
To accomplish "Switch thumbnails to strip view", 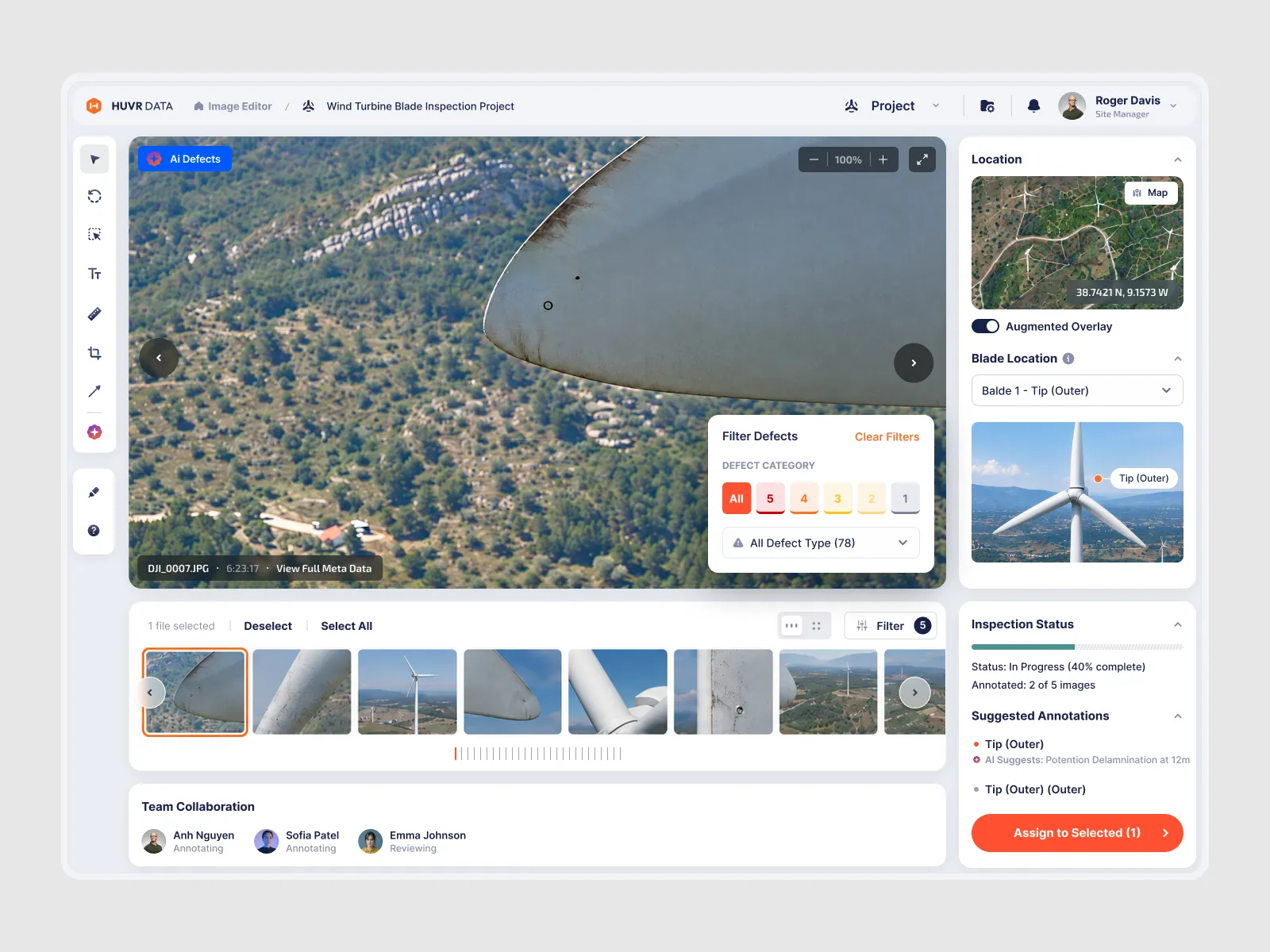I will click(791, 626).
